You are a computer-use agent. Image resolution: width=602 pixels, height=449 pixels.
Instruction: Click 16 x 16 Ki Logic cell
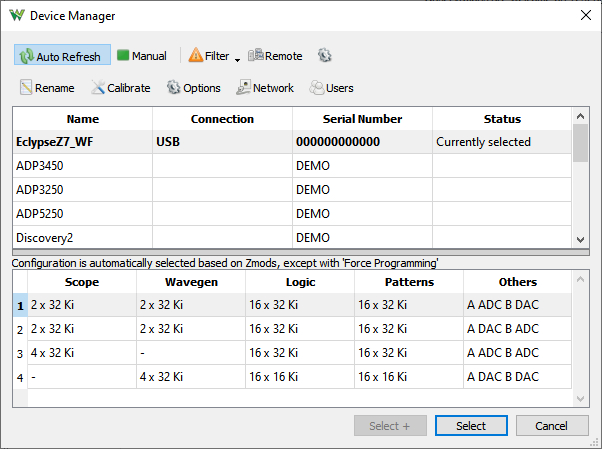300,377
